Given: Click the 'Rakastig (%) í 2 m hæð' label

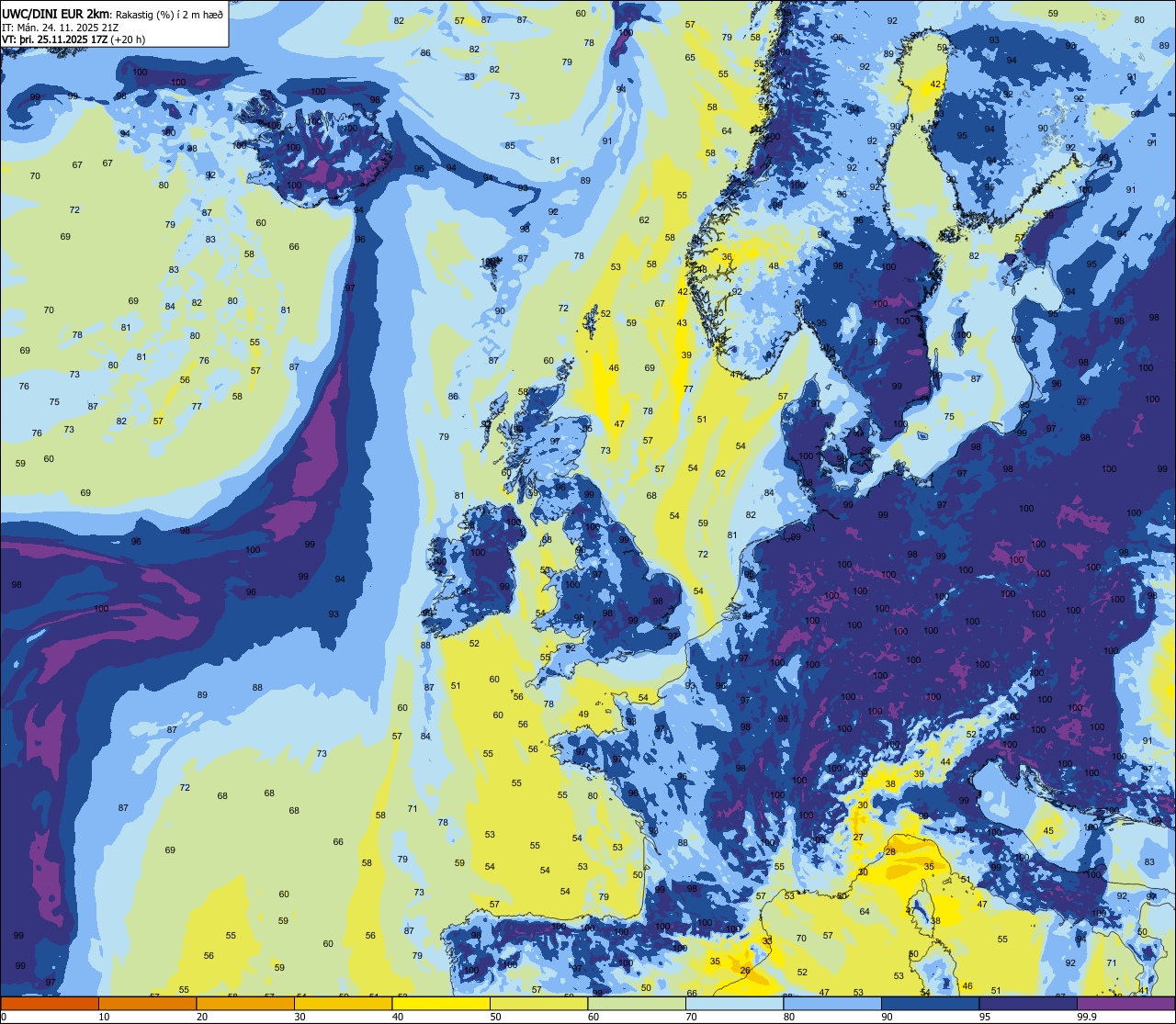Looking at the screenshot, I should 169,15.
